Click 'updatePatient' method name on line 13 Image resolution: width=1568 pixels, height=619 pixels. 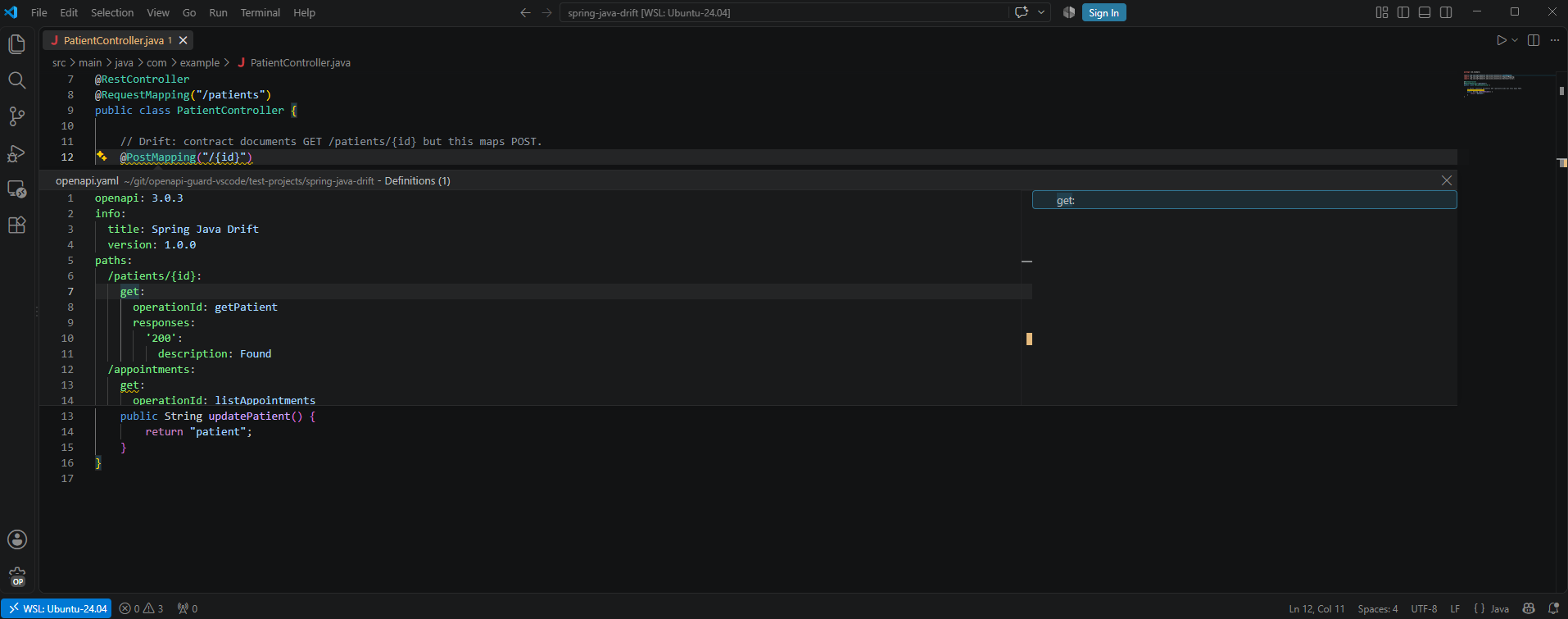tap(249, 416)
